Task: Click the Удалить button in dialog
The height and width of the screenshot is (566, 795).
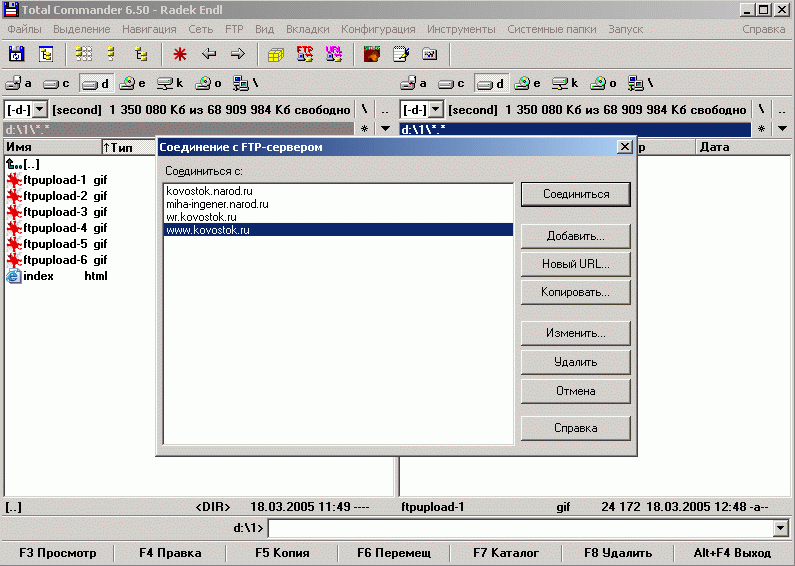Action: pyautogui.click(x=576, y=362)
